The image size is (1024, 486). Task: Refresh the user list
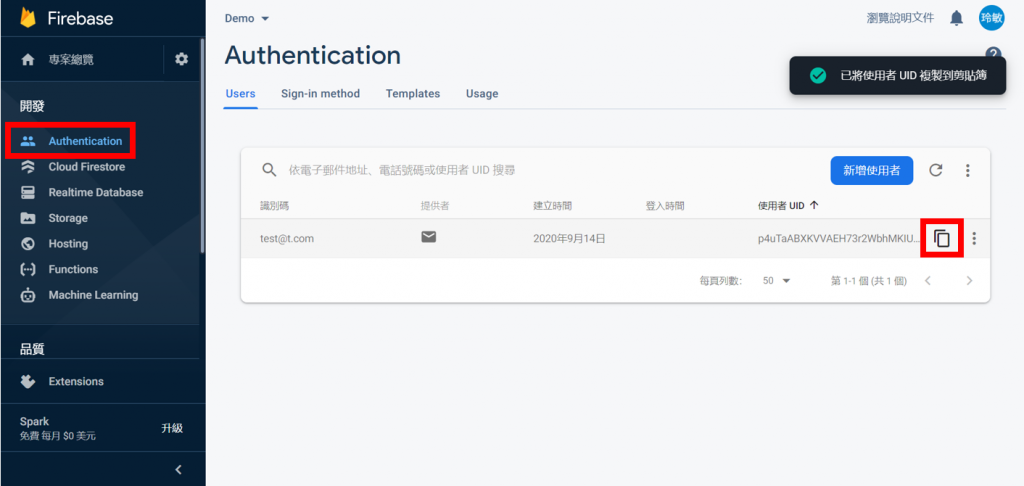(936, 170)
